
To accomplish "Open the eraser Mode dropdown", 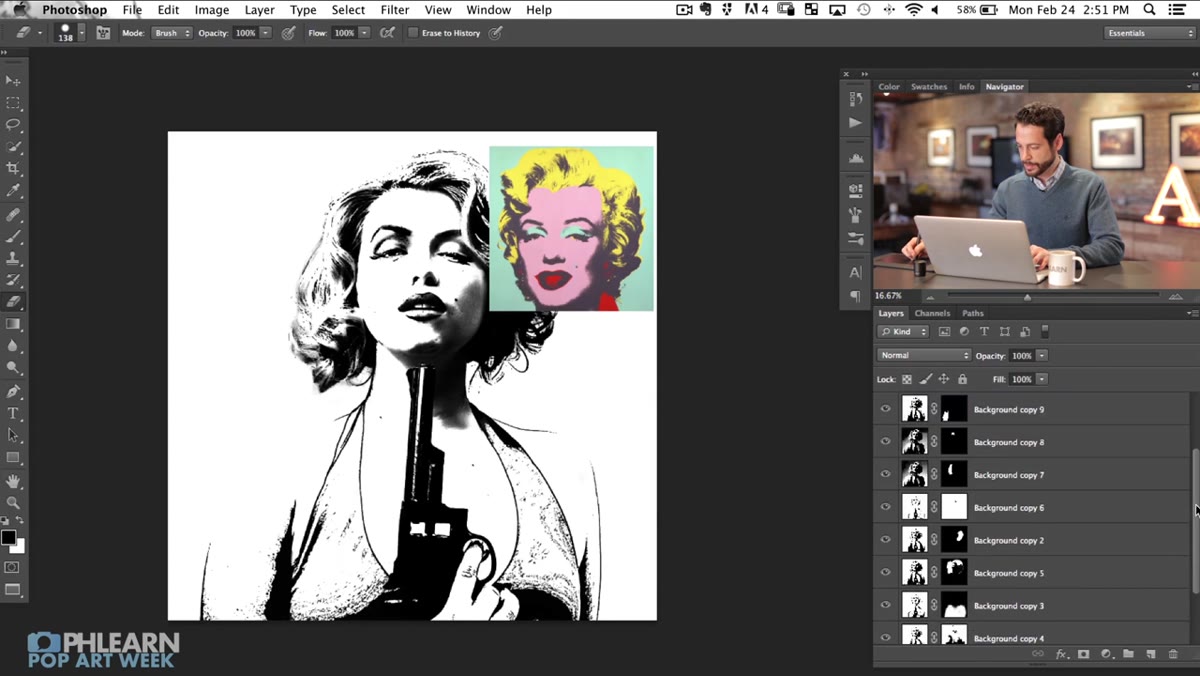I will coord(171,33).
